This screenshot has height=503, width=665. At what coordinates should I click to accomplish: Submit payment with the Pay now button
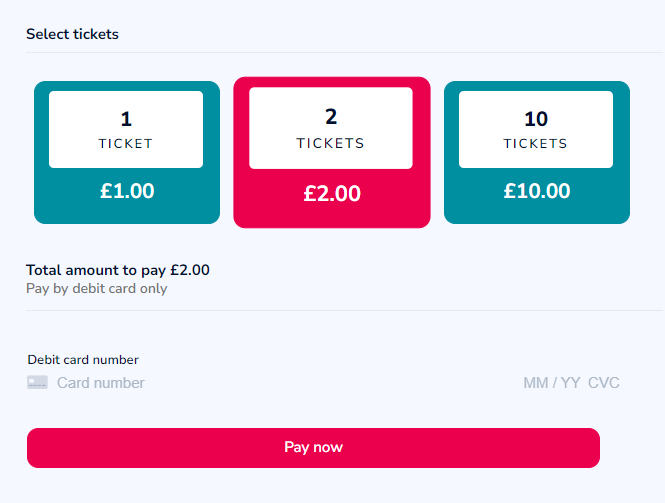pos(313,448)
